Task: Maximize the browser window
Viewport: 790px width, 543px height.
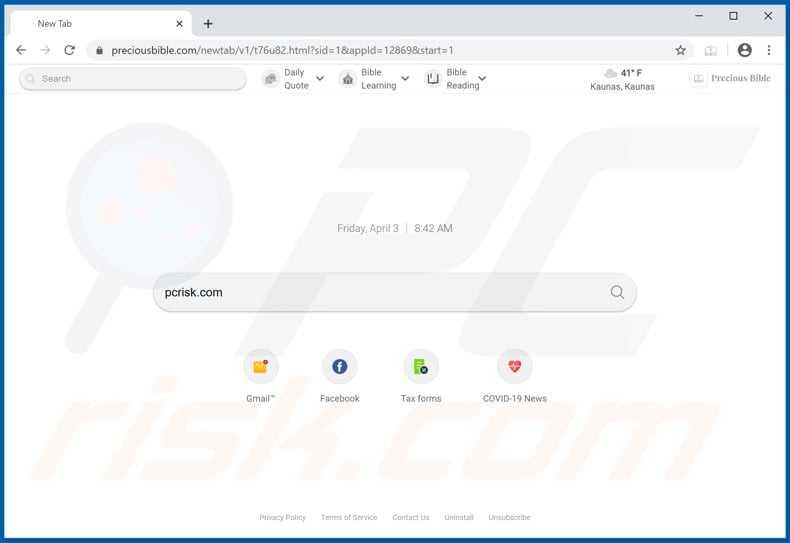Action: 733,16
